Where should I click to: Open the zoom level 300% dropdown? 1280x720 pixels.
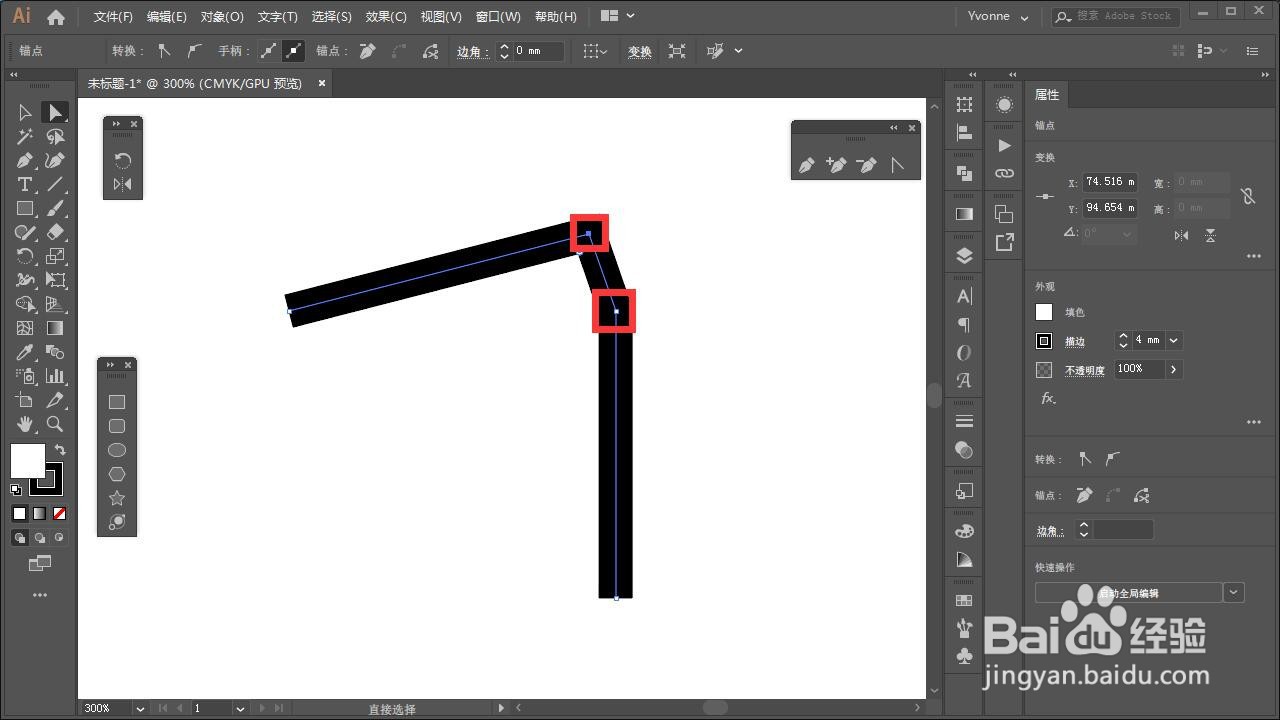139,708
